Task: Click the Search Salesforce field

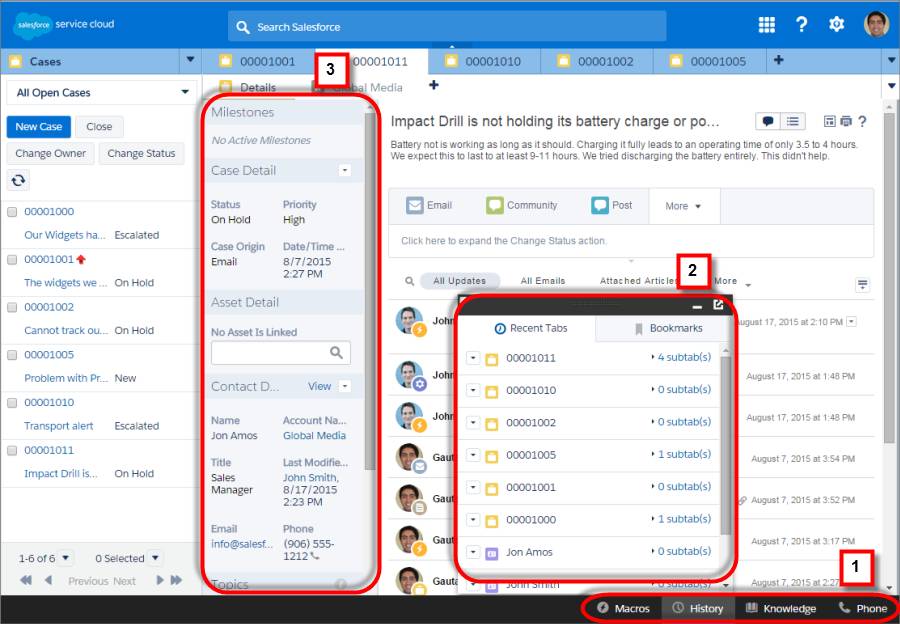Action: pyautogui.click(x=447, y=26)
